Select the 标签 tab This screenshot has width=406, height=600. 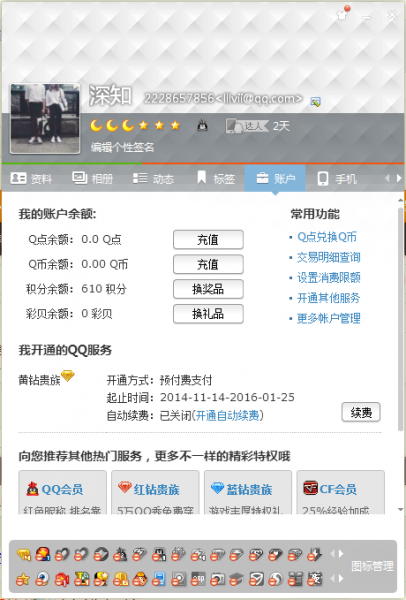(216, 178)
